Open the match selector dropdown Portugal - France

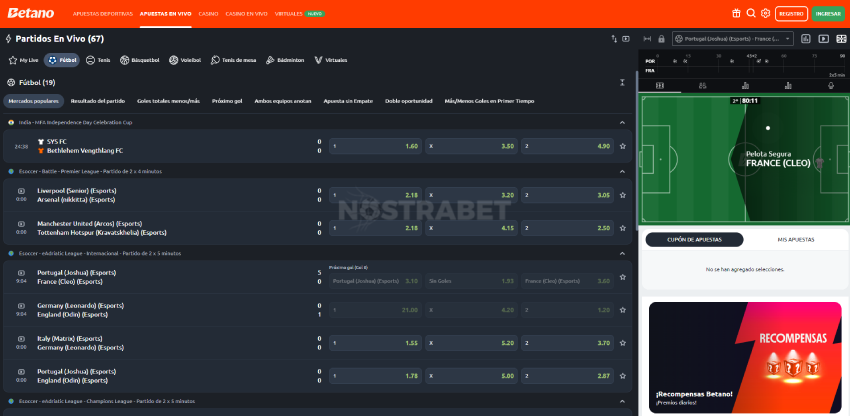point(733,39)
